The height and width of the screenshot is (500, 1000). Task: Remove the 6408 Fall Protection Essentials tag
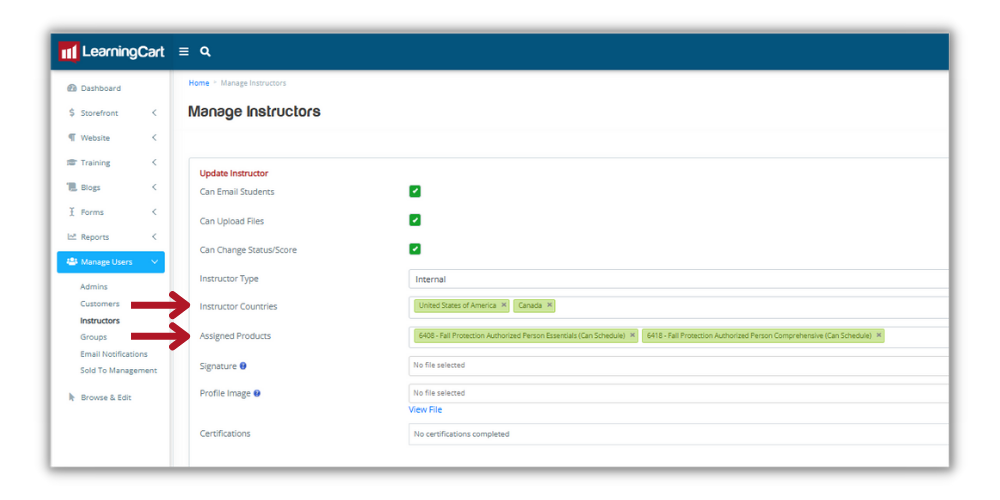click(x=632, y=335)
